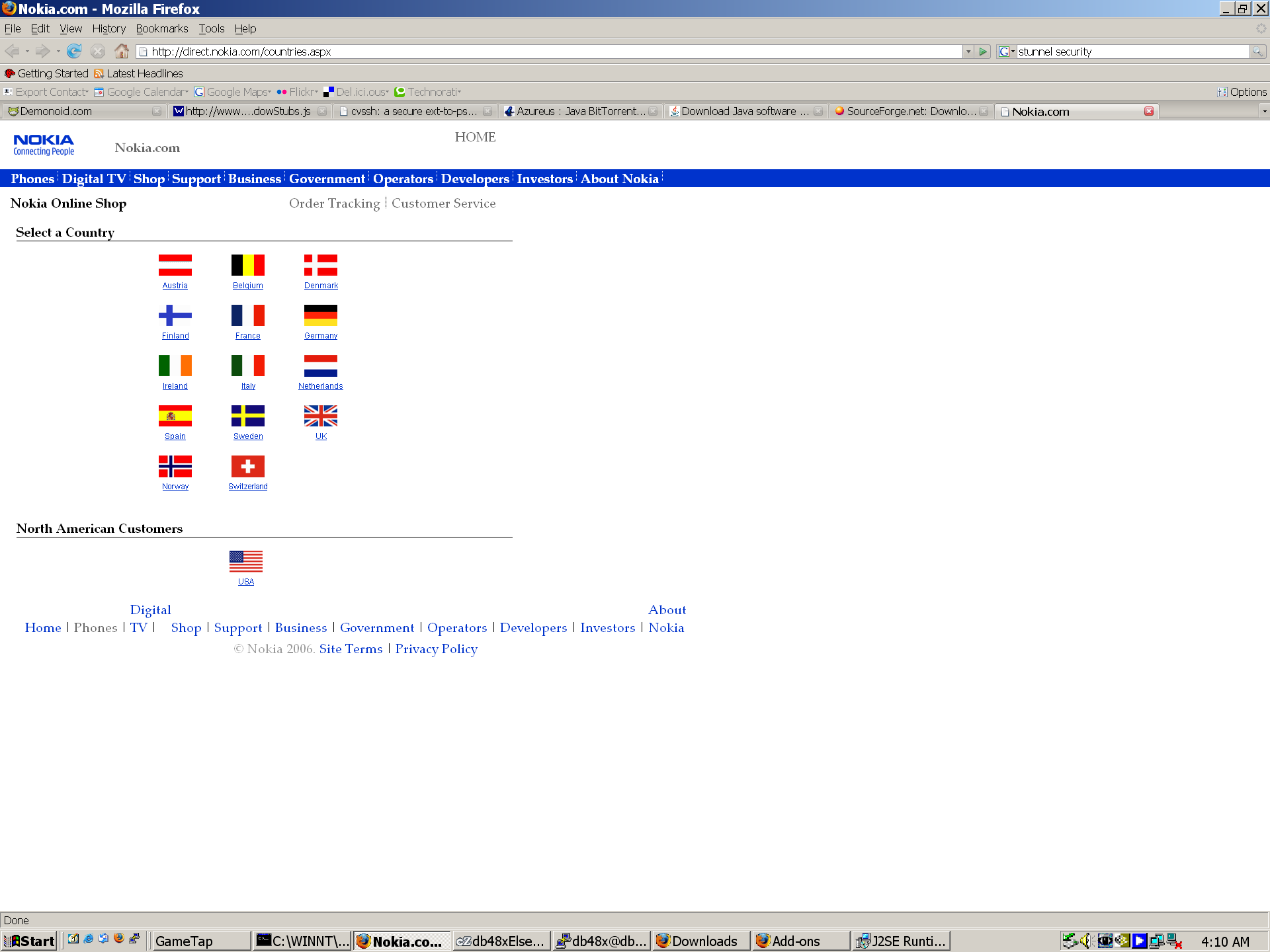This screenshot has height=952, width=1270.
Task: Open the list all tabs dropdown
Action: (x=1264, y=111)
